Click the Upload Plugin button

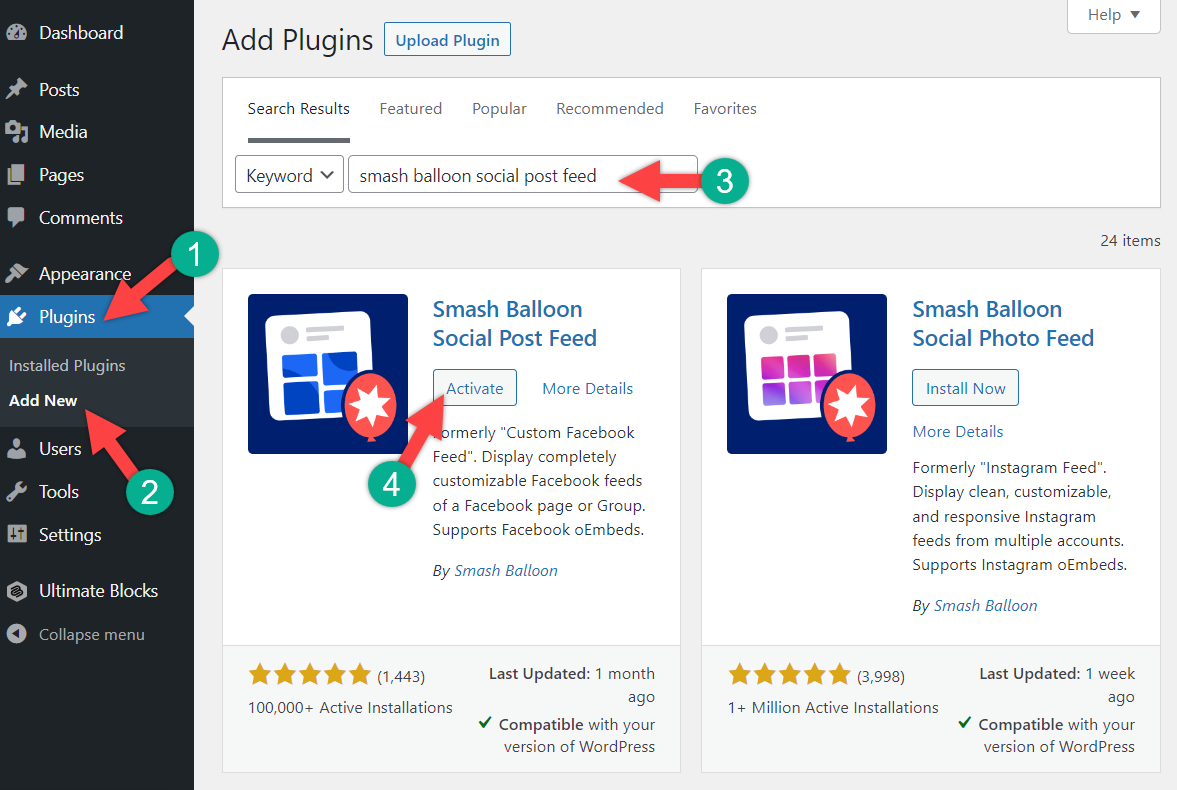(447, 40)
